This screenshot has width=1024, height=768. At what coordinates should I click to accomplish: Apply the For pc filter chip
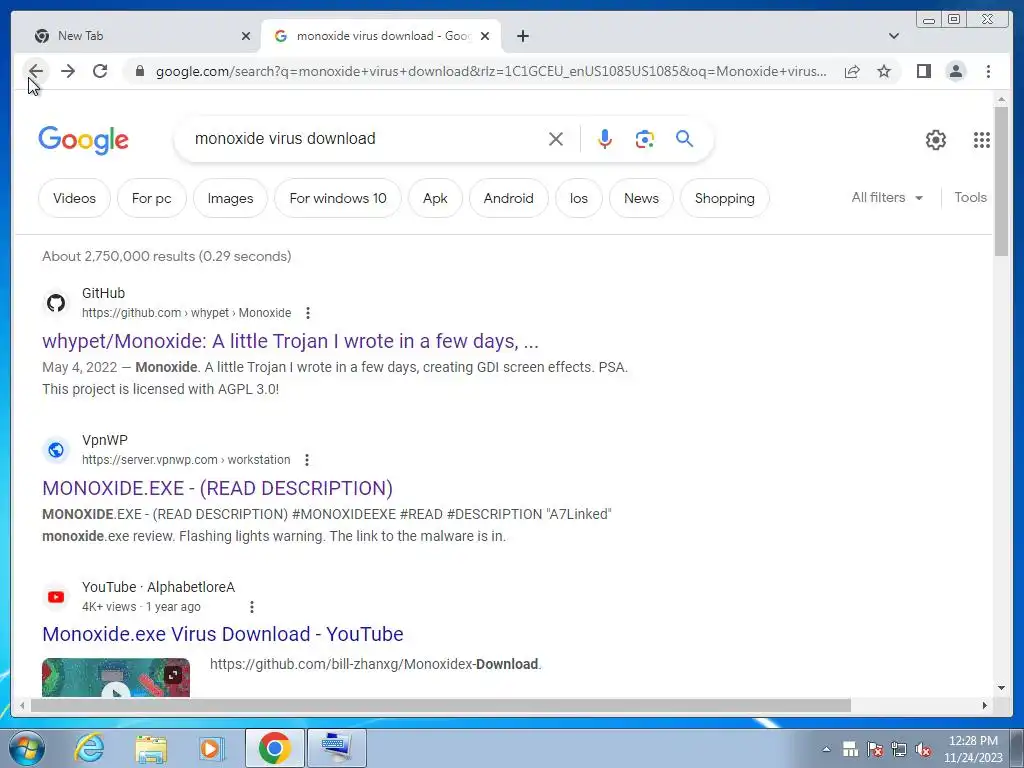152,198
